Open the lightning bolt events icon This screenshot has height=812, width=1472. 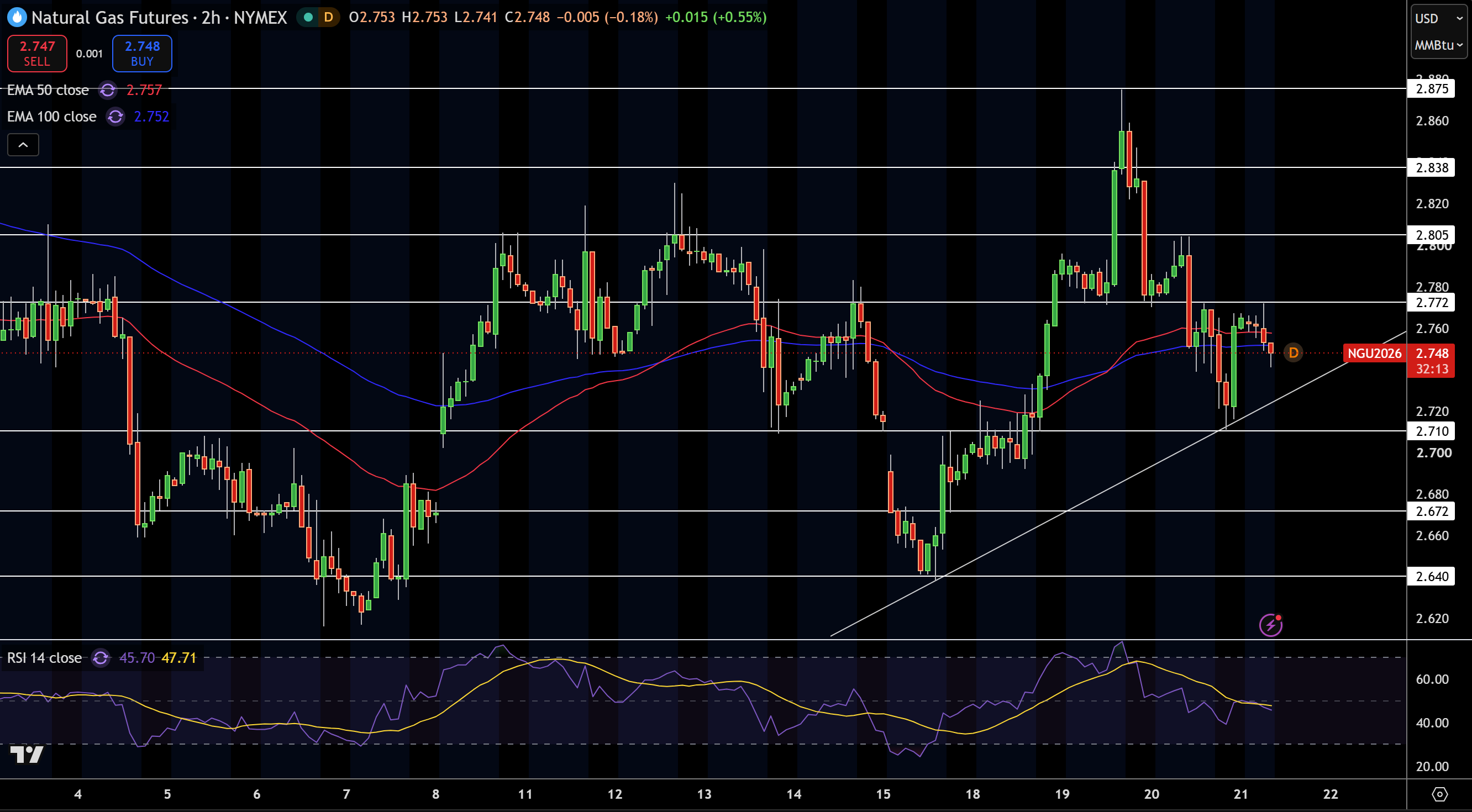pyautogui.click(x=1271, y=625)
